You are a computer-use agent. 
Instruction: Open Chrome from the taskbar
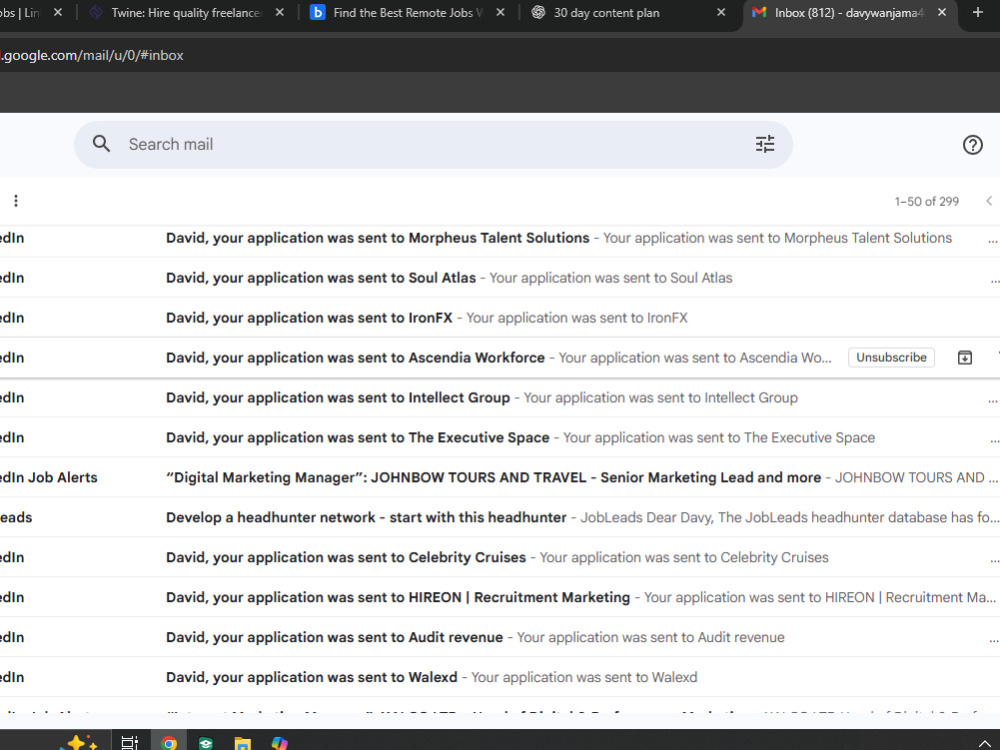(x=169, y=742)
